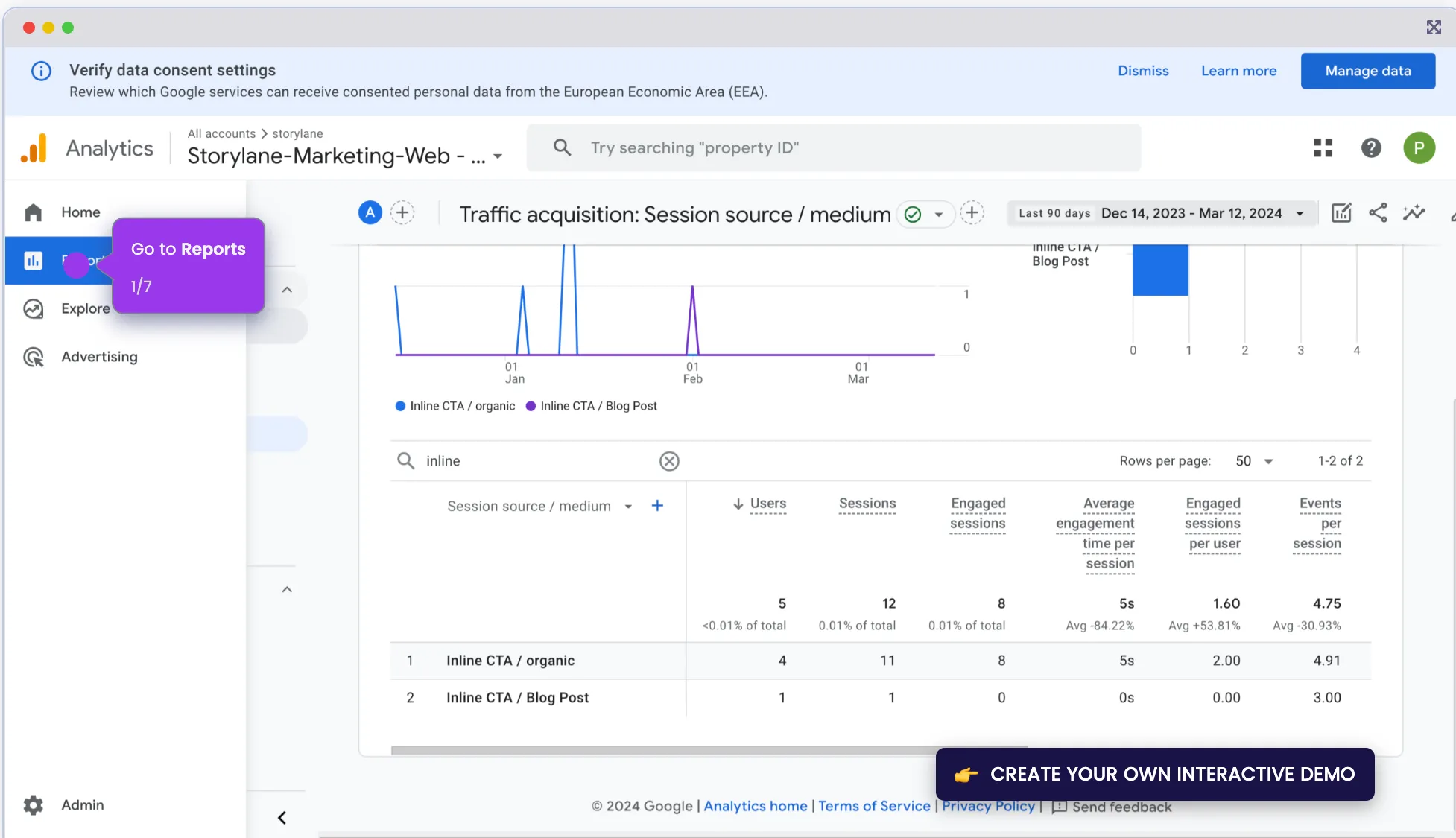Sort table by Sessions column
The image size is (1456, 838).
tap(867, 504)
